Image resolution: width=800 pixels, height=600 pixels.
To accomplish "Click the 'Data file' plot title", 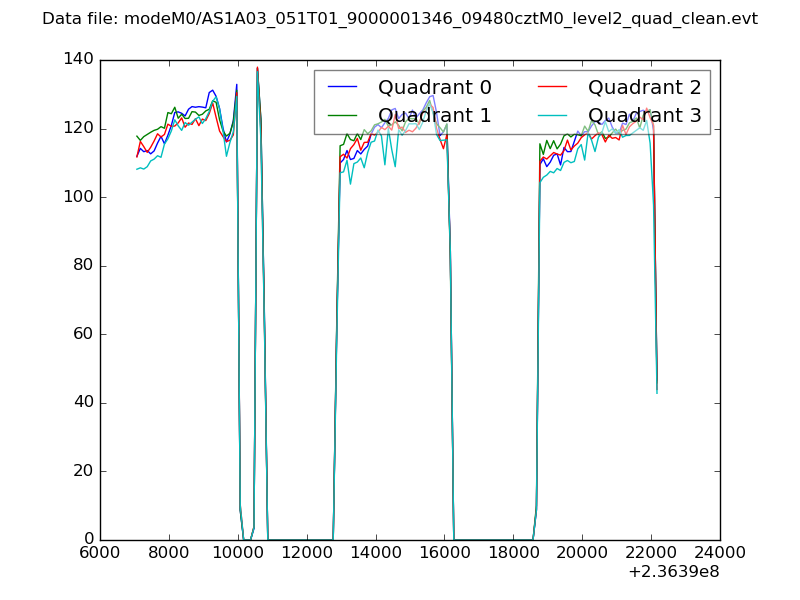I will pyautogui.click(x=400, y=19).
